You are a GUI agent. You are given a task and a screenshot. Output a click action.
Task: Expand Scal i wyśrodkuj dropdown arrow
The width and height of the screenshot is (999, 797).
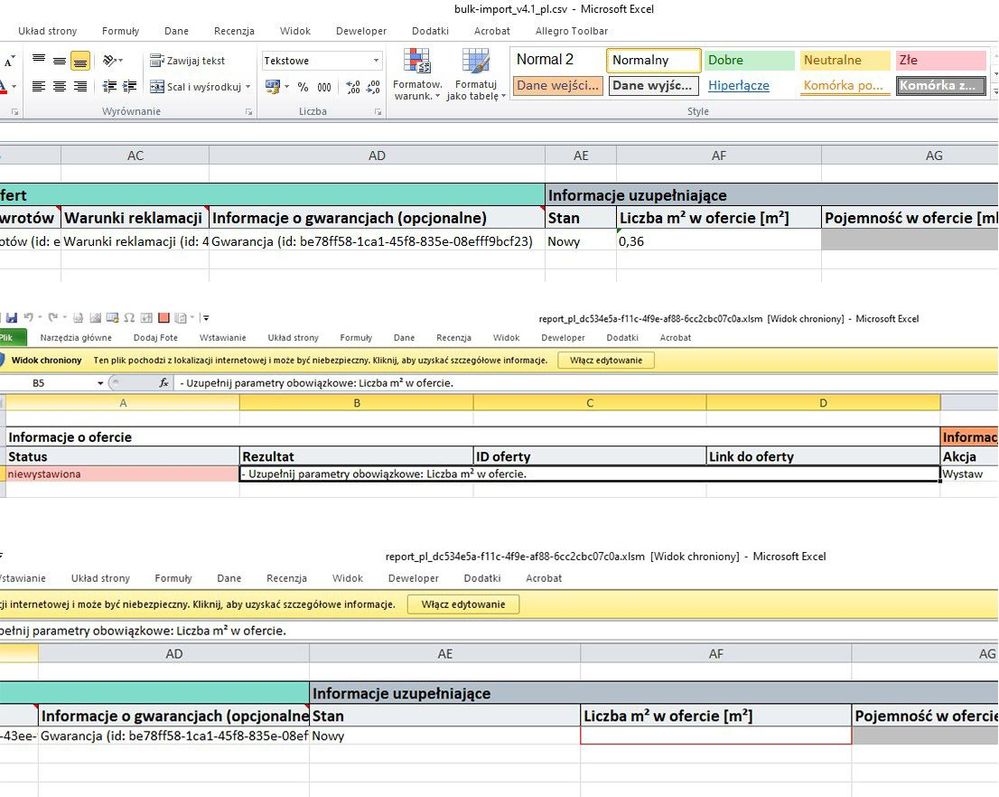(248, 87)
